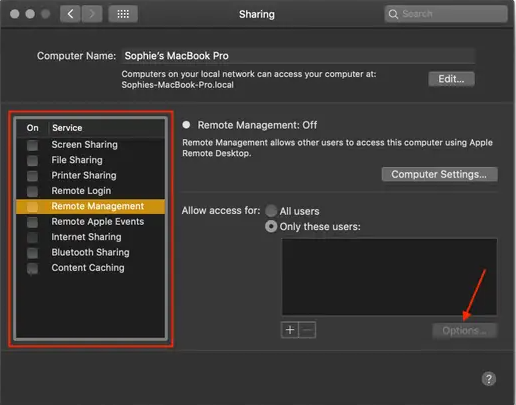
Task: Turn on Bluetooth Sharing checkbox
Action: coord(32,253)
